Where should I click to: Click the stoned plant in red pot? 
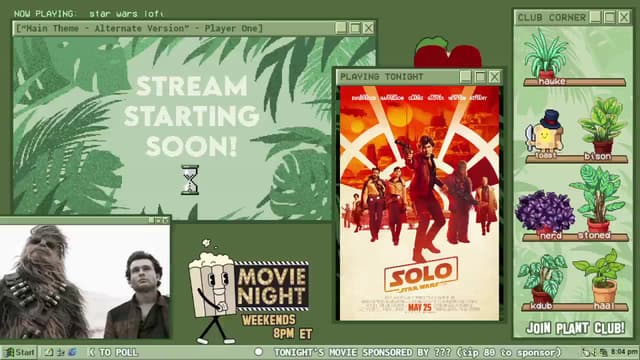598,199
